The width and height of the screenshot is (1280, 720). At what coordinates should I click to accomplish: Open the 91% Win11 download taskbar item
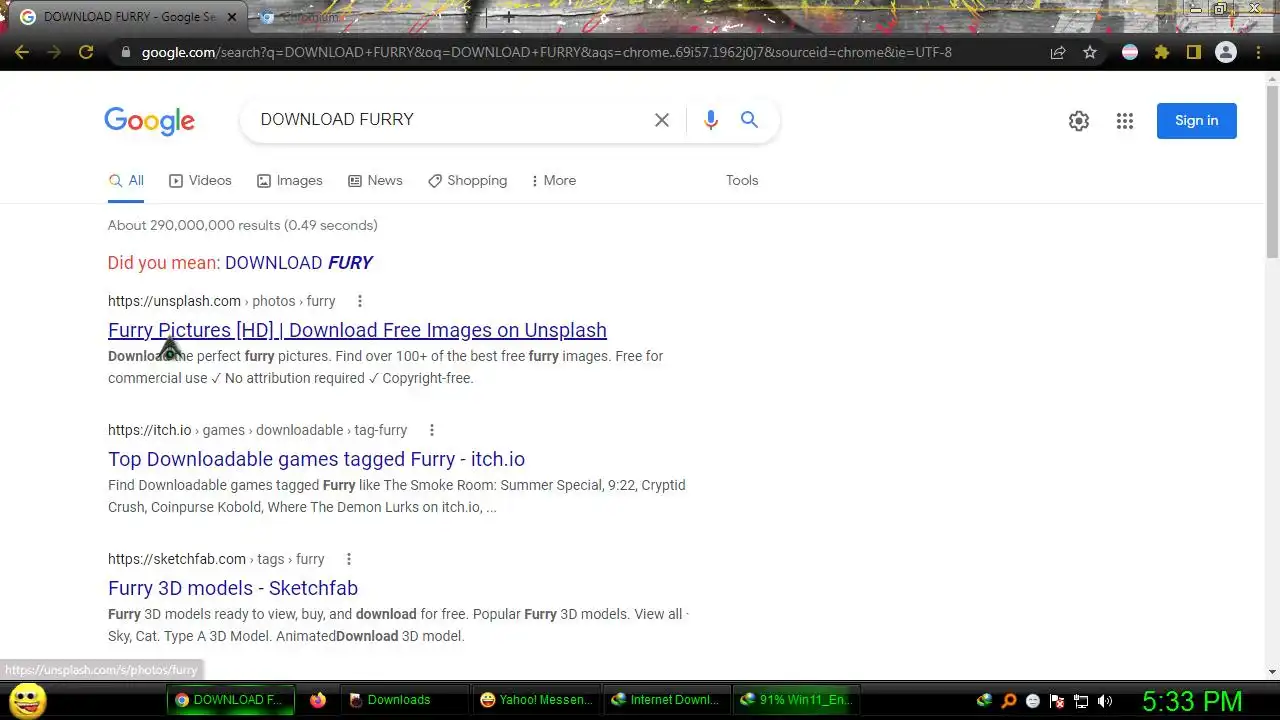[x=797, y=700]
